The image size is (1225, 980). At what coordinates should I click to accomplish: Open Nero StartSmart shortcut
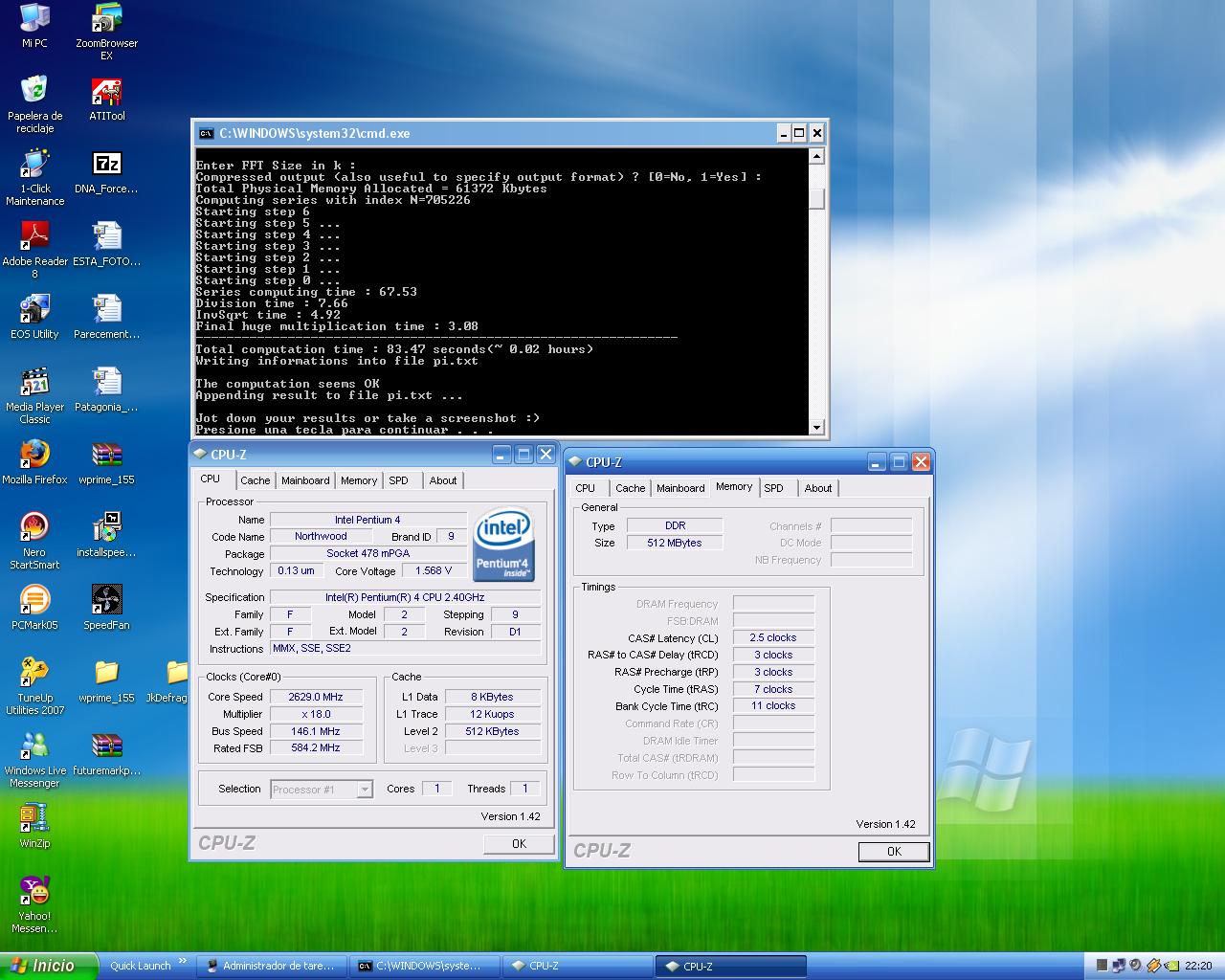(x=34, y=541)
